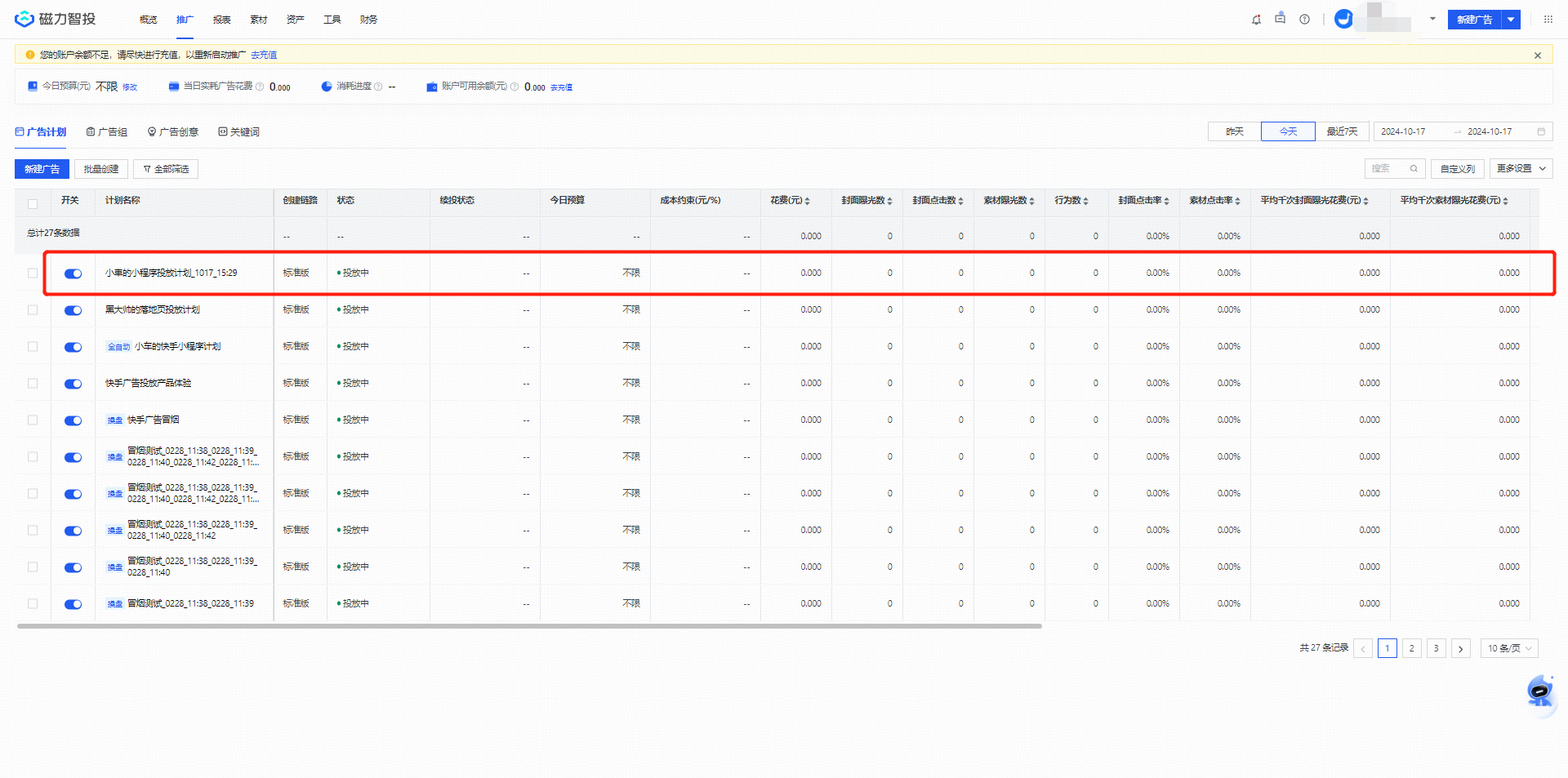Open the 资产 menu
The image size is (1568, 778).
pos(295,20)
